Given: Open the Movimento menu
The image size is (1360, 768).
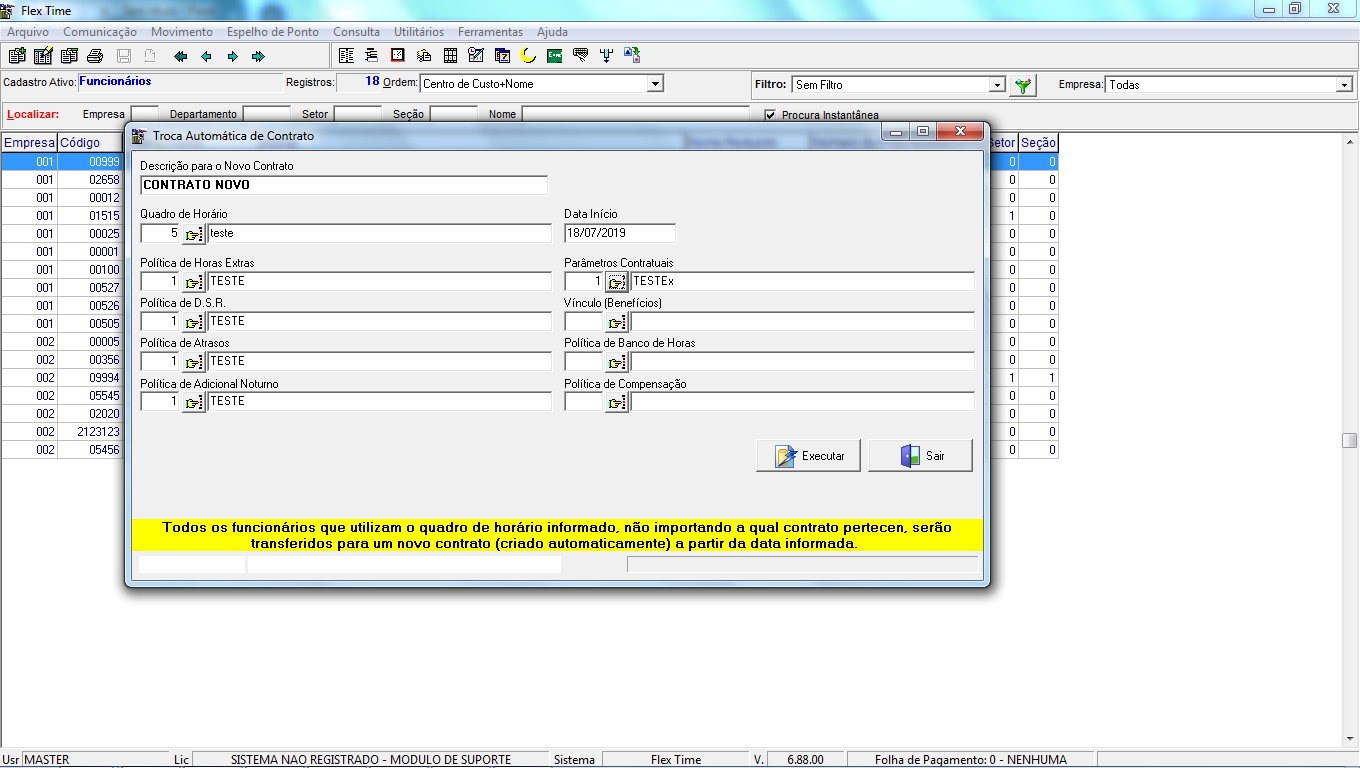Looking at the screenshot, I should (x=182, y=32).
